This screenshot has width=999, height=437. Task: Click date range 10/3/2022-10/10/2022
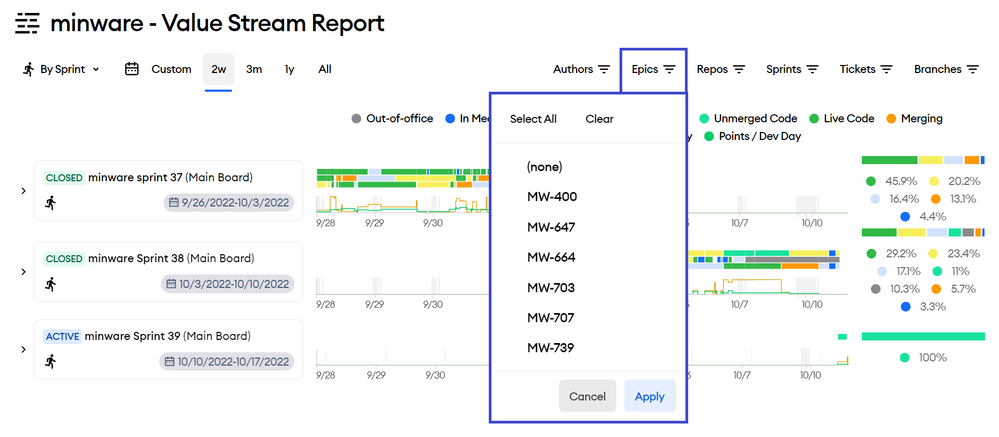[x=228, y=283]
